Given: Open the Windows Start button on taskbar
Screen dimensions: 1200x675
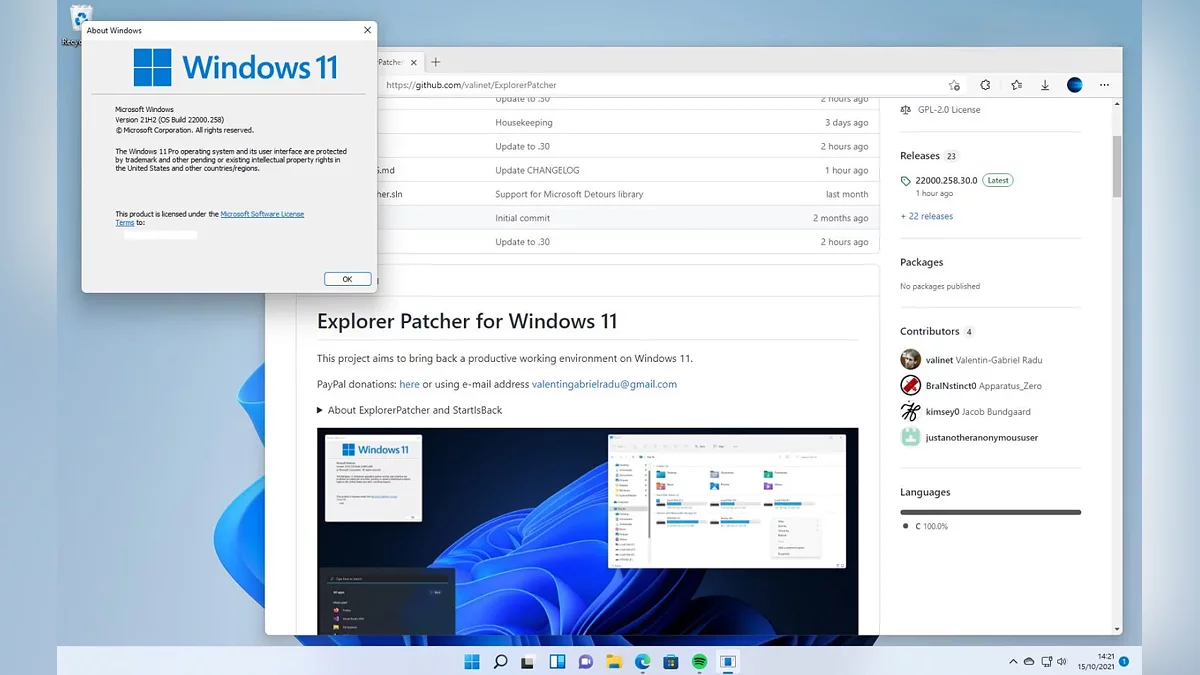Looking at the screenshot, I should click(x=471, y=661).
